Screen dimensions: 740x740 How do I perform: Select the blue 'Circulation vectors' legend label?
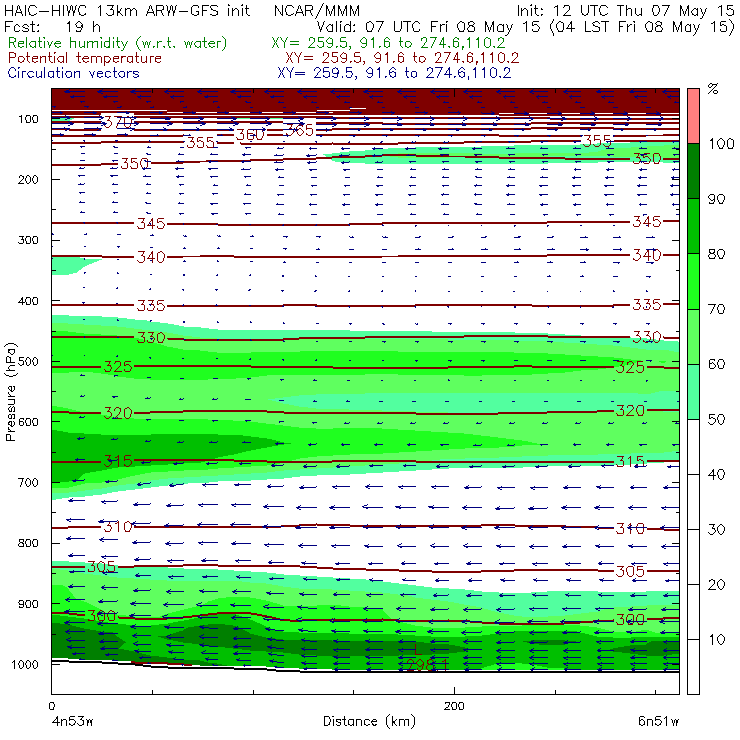73,73
